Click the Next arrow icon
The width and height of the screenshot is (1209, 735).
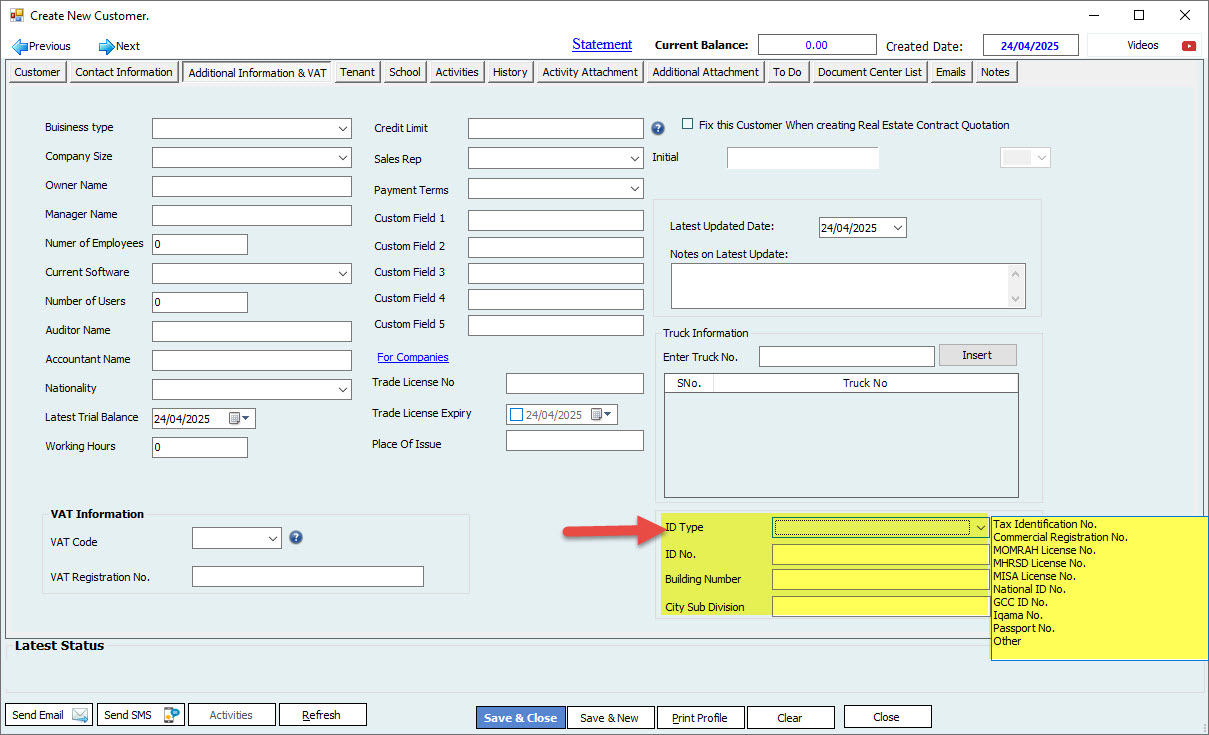coord(106,46)
